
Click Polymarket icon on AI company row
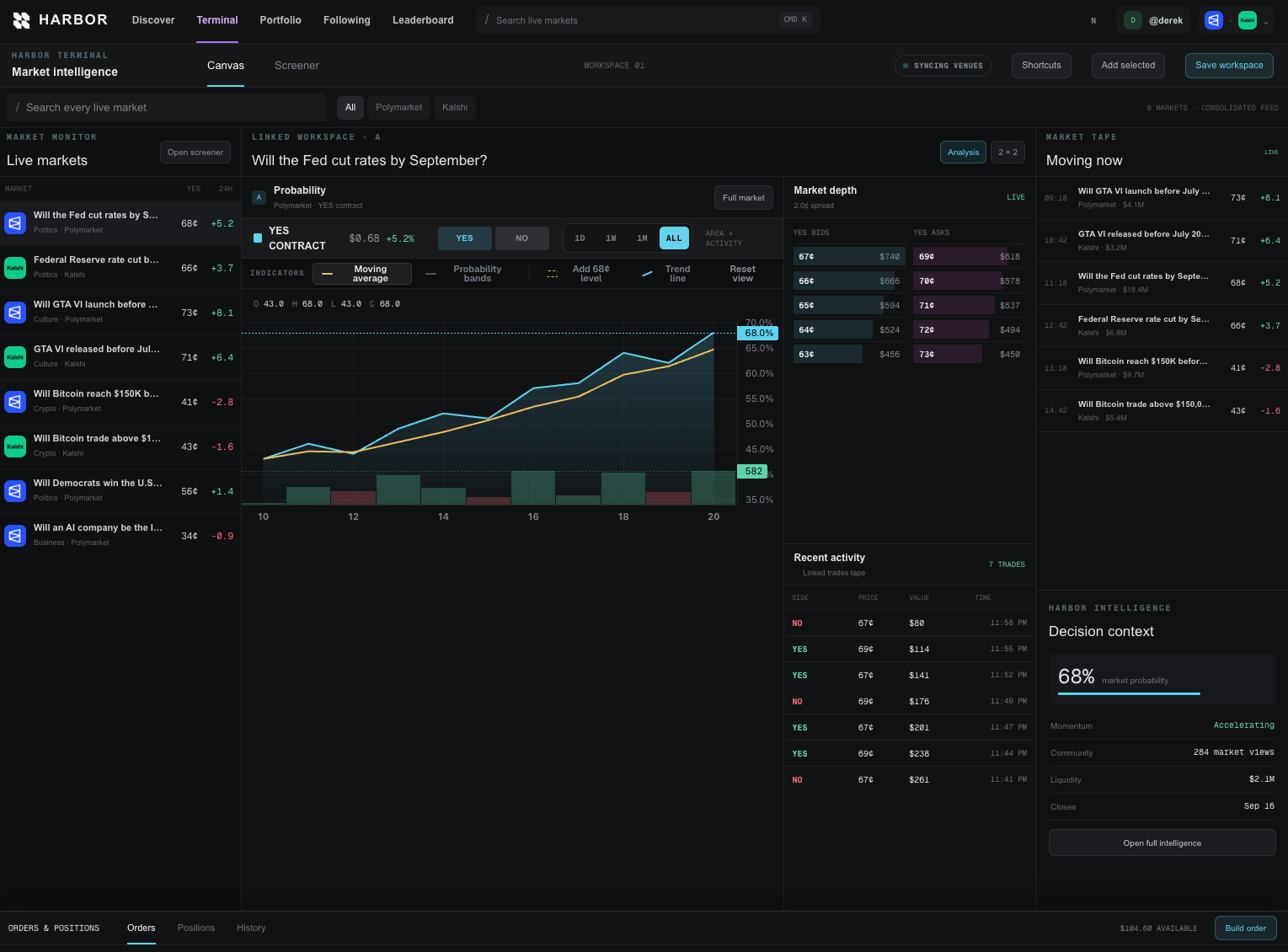15,536
